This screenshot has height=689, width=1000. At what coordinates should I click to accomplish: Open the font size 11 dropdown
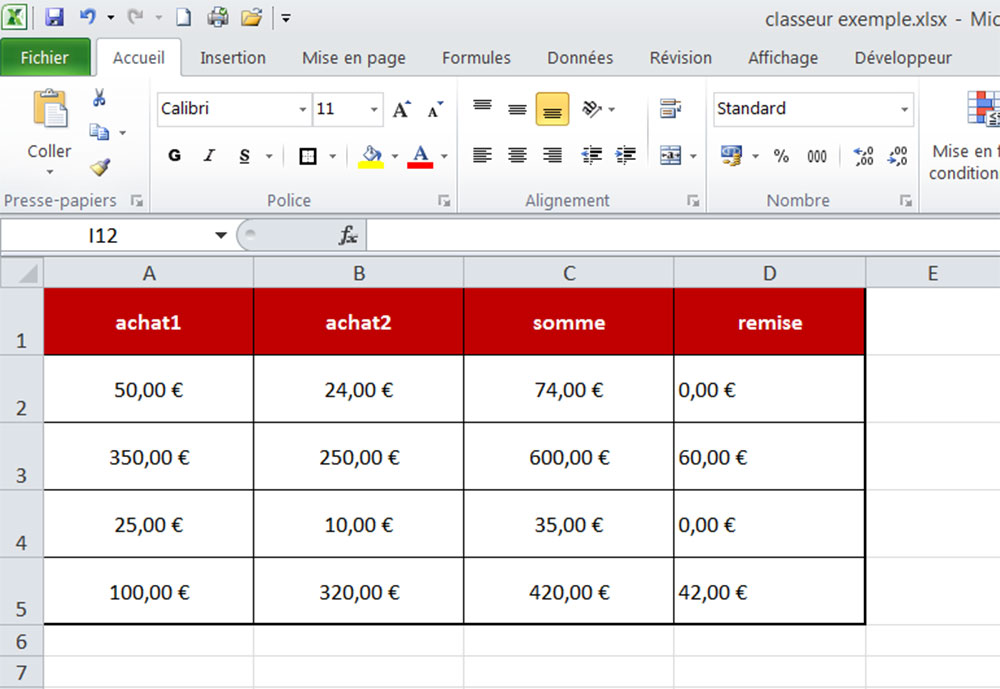click(x=374, y=109)
